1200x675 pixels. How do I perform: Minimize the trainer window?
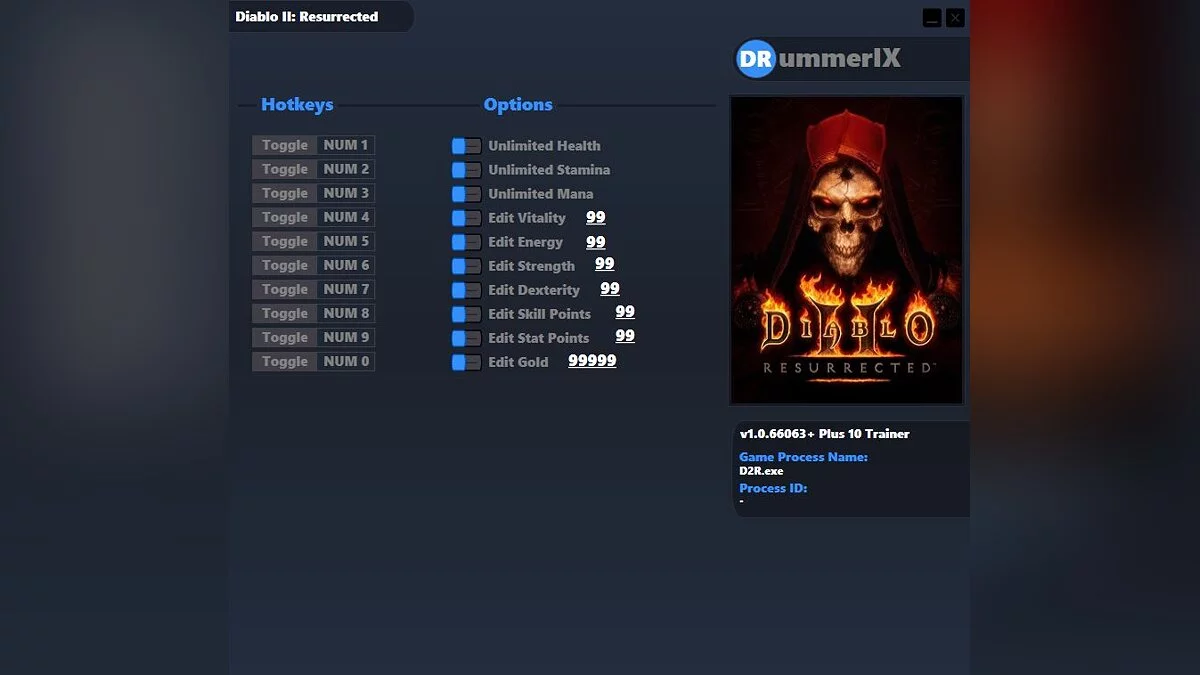click(x=932, y=17)
